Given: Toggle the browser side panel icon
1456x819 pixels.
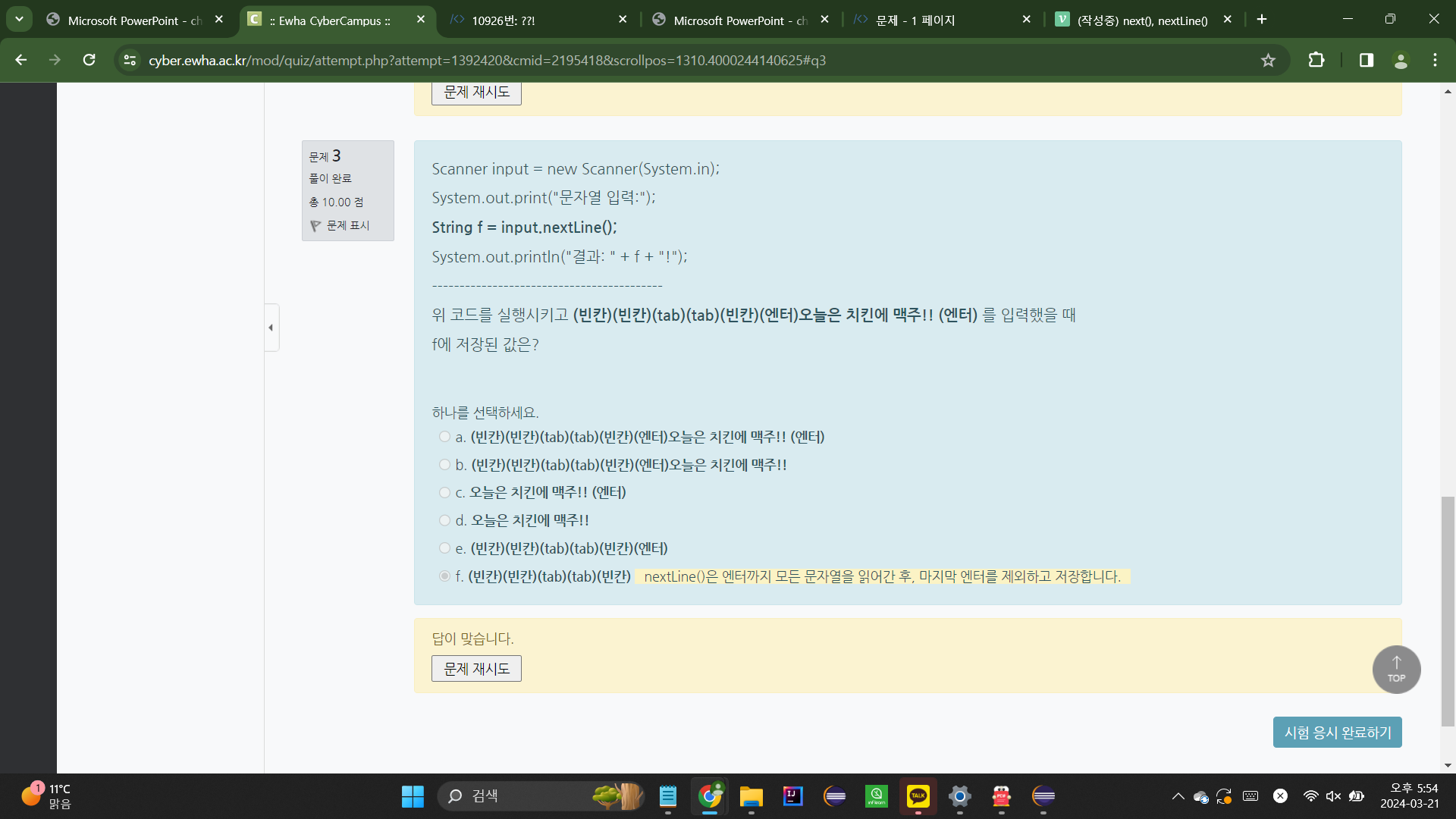Looking at the screenshot, I should [1366, 60].
